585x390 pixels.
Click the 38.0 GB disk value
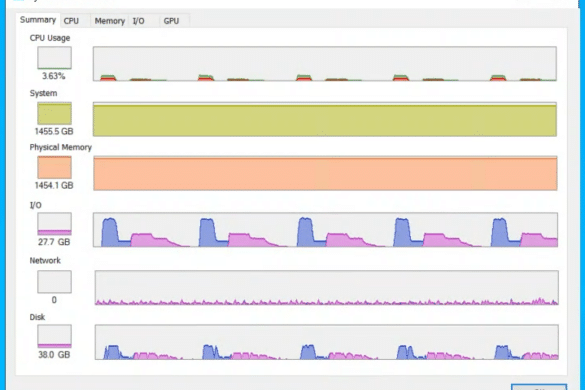click(54, 355)
